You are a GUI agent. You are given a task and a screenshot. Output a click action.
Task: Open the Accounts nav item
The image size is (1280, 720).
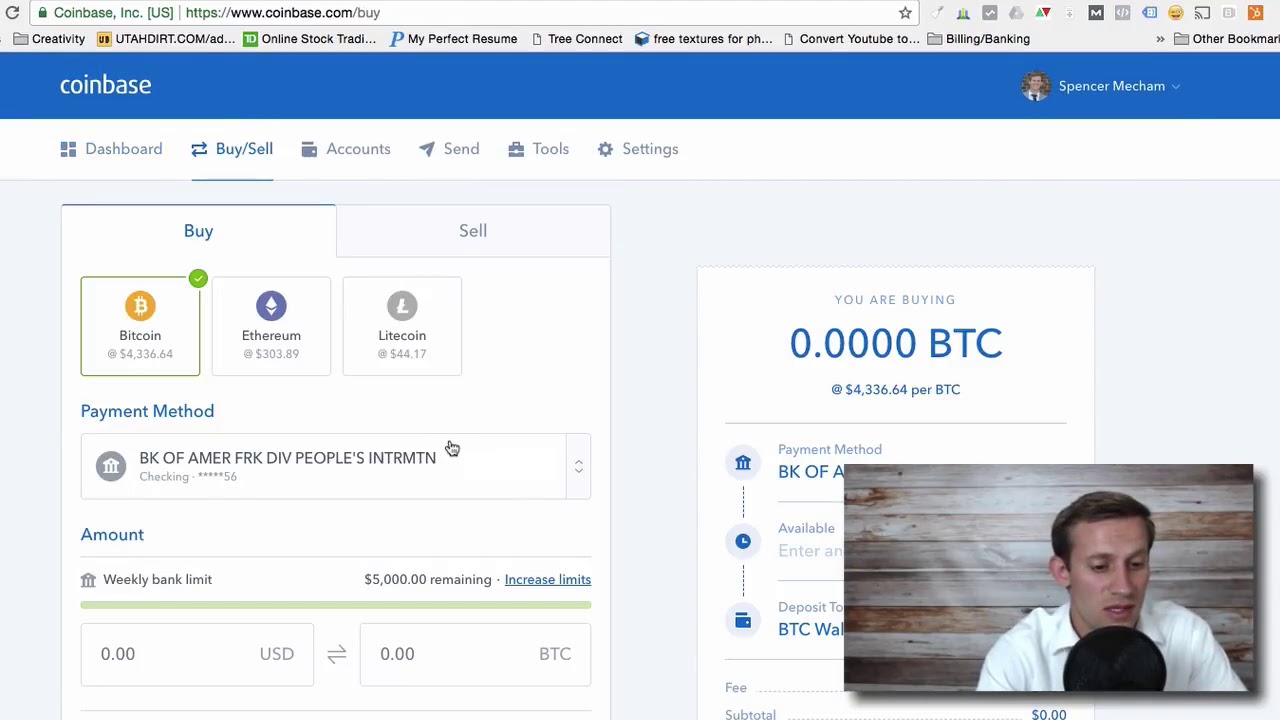coord(346,149)
